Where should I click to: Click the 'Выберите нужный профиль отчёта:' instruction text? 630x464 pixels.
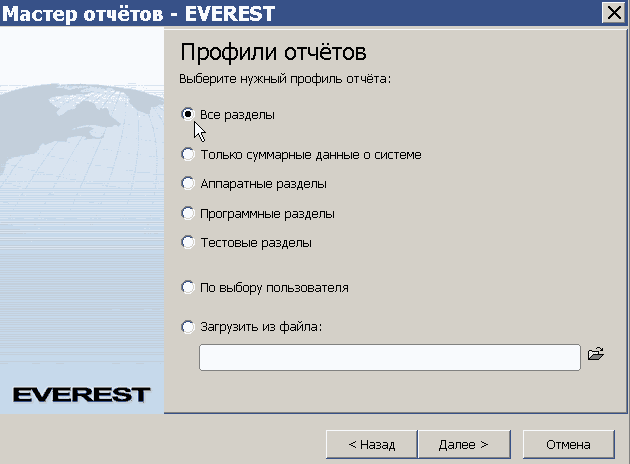(x=285, y=79)
